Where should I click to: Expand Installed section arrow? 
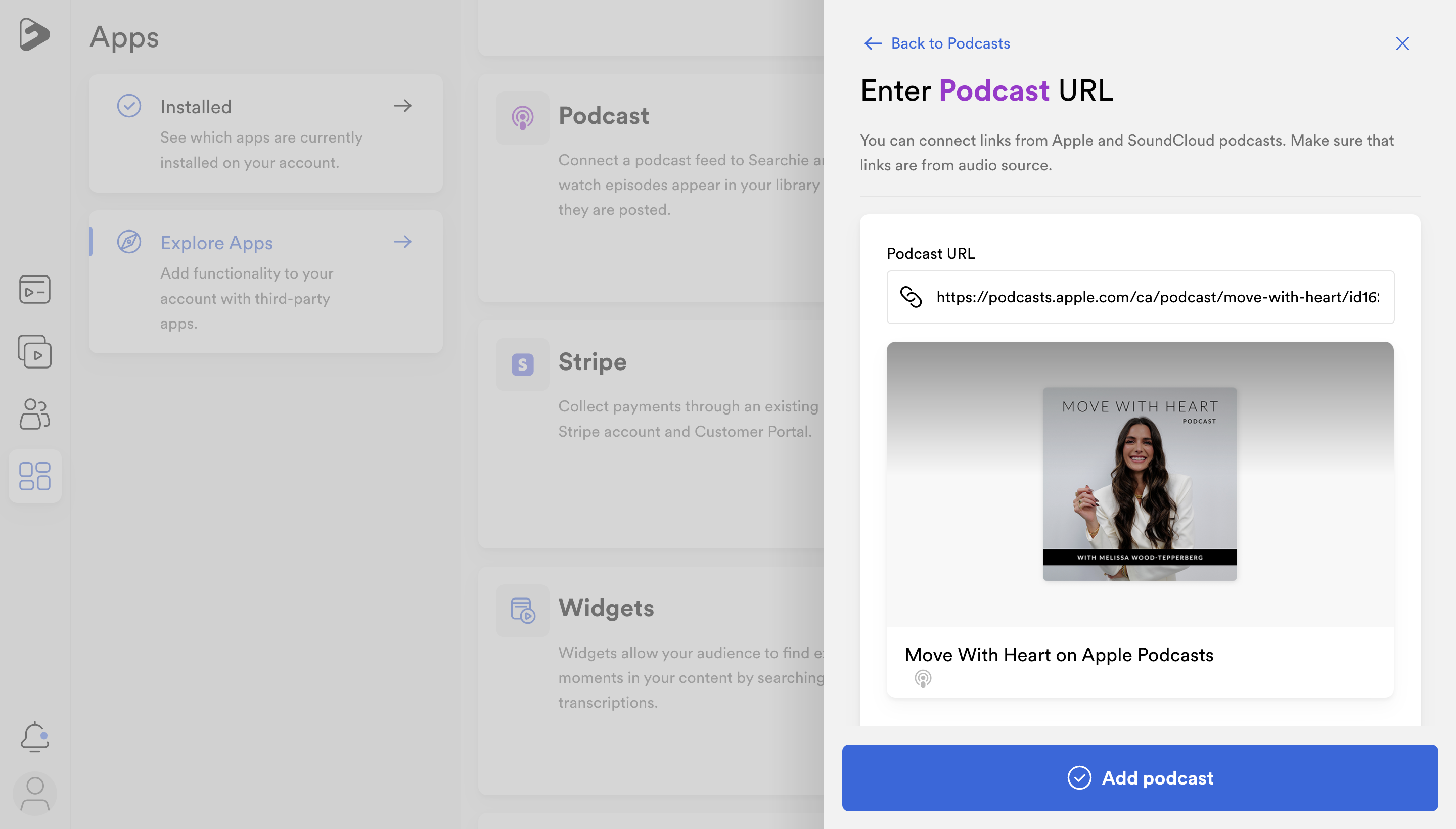[x=402, y=105]
